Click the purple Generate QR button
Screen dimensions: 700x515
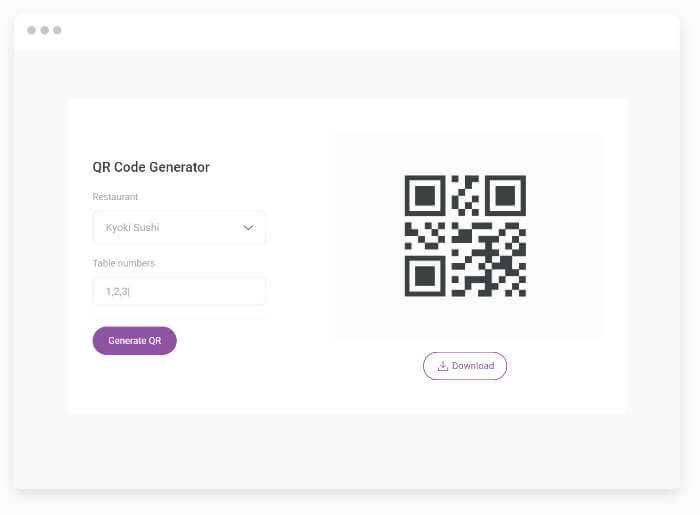(x=134, y=341)
